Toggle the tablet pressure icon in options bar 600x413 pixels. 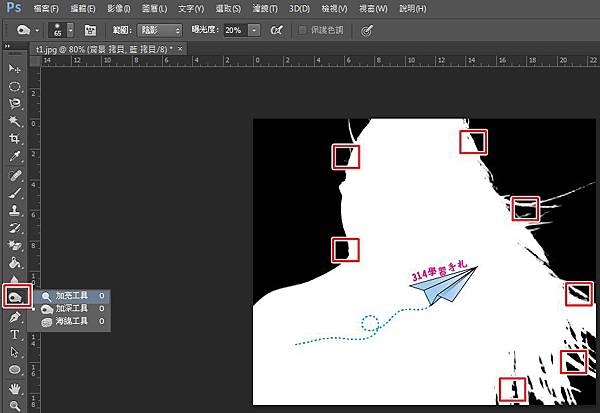367,30
